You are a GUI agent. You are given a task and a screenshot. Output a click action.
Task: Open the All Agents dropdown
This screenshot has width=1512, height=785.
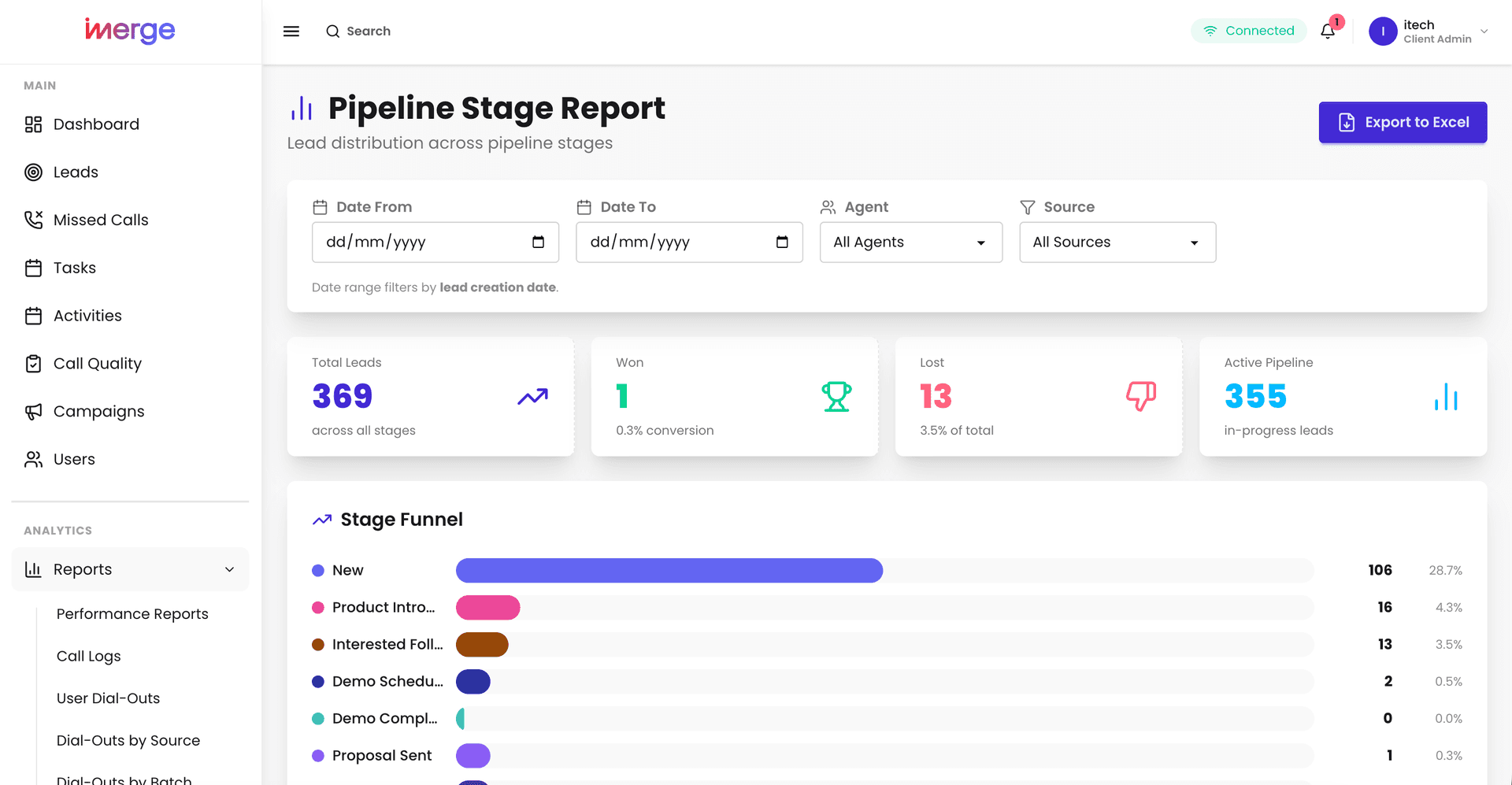tap(911, 243)
